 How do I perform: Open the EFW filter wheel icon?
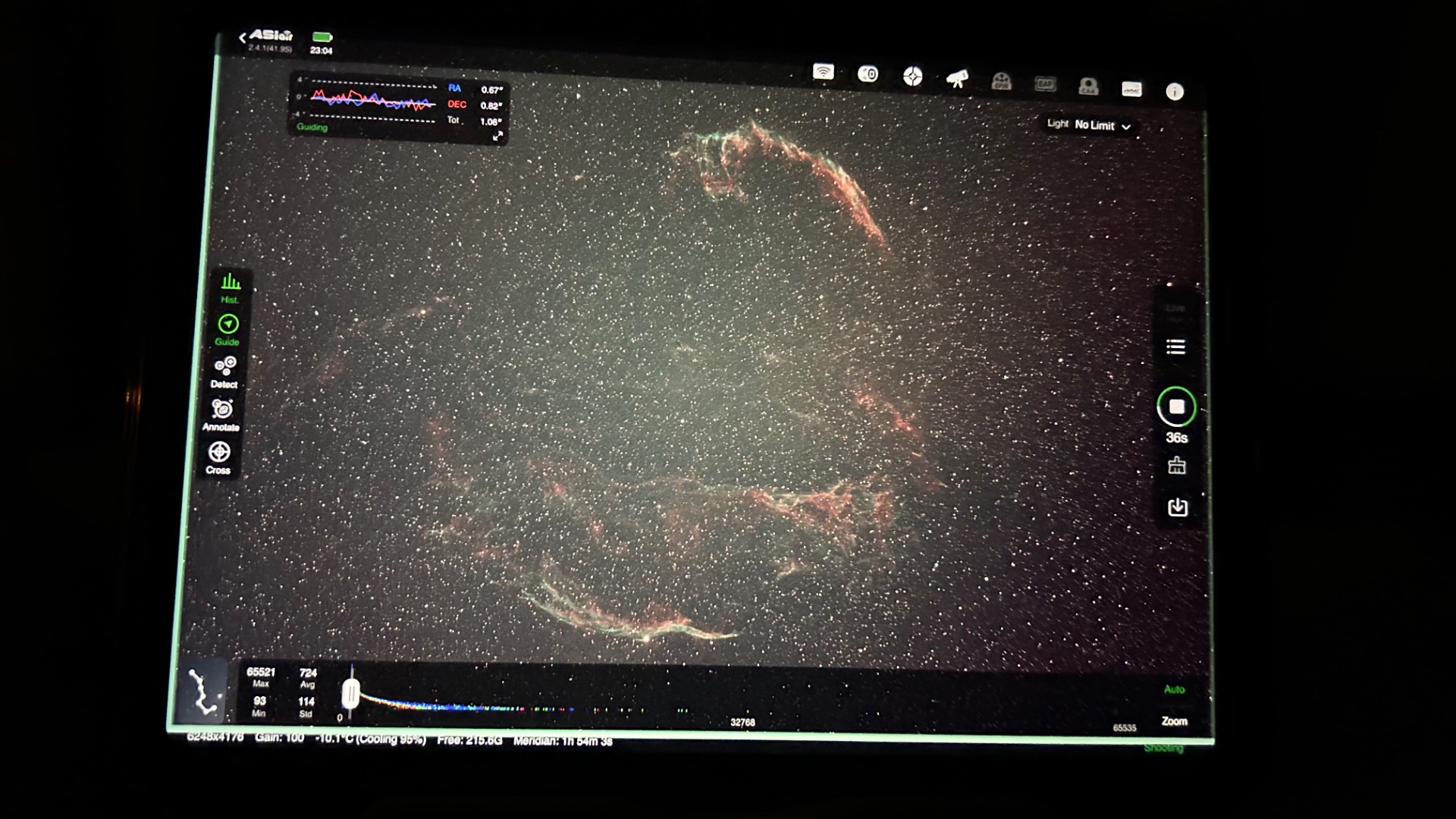[x=1001, y=81]
